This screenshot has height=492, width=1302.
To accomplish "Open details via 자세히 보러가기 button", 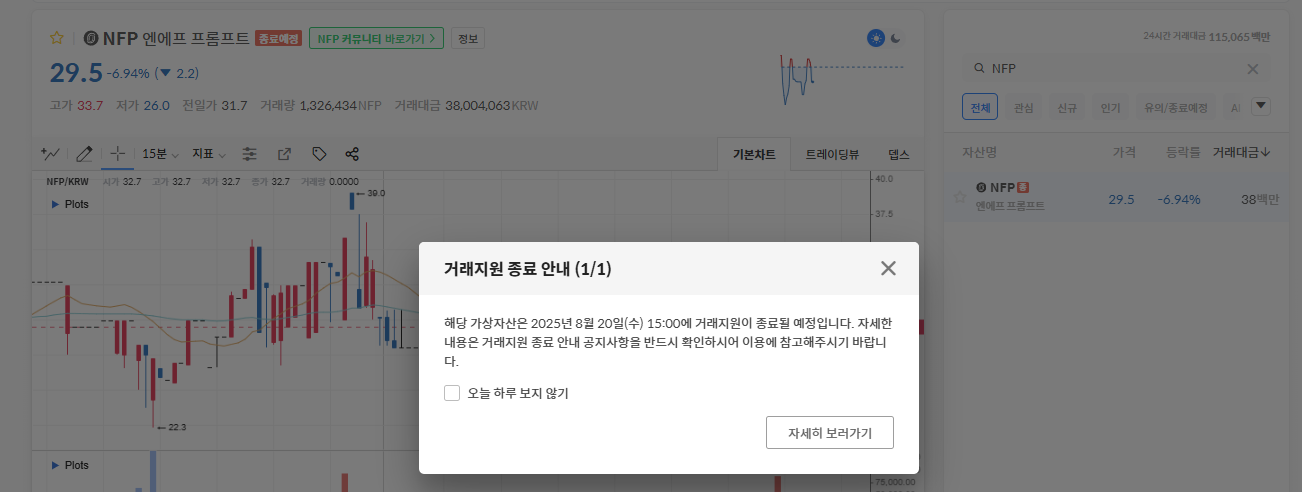I will pyautogui.click(x=830, y=433).
